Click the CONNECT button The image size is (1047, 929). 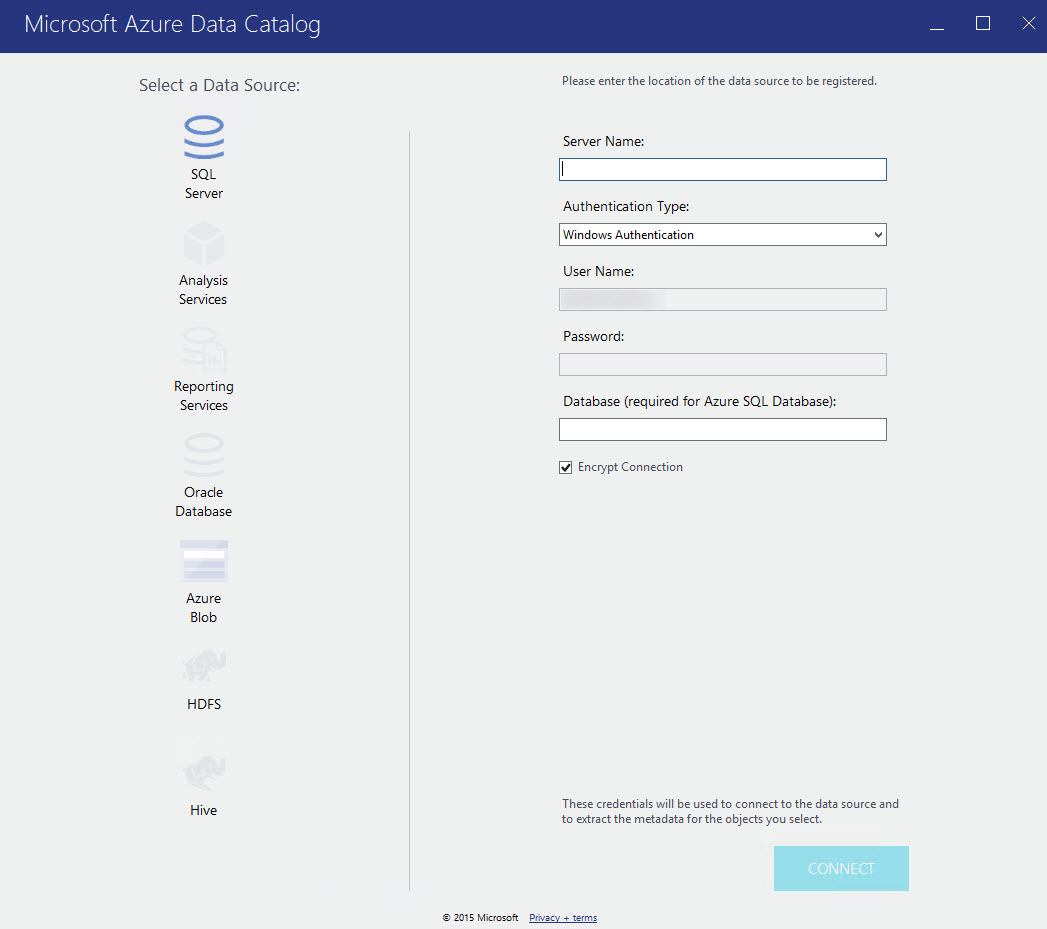[x=841, y=868]
